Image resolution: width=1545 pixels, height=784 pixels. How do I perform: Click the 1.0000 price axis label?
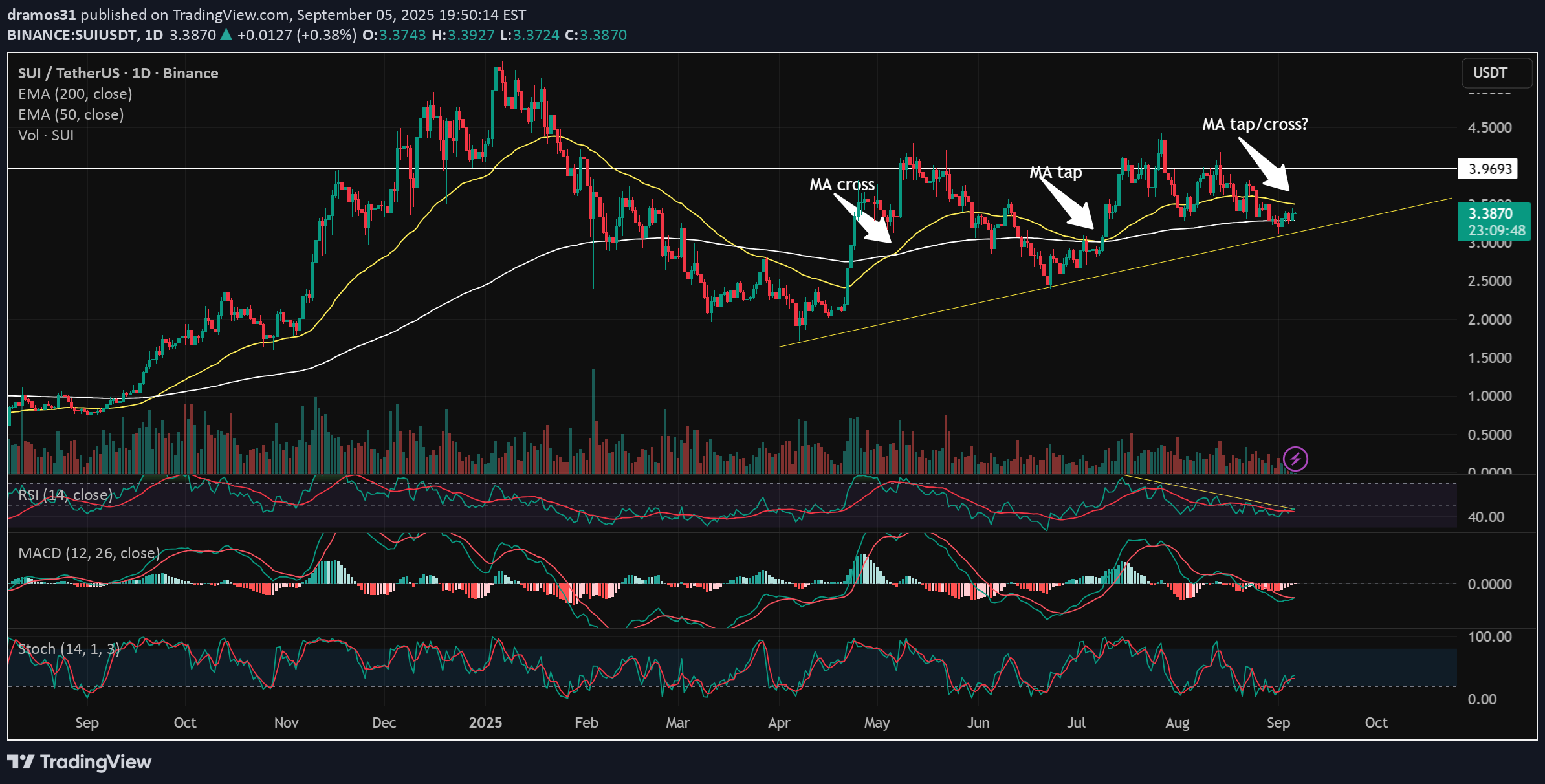tap(1490, 396)
